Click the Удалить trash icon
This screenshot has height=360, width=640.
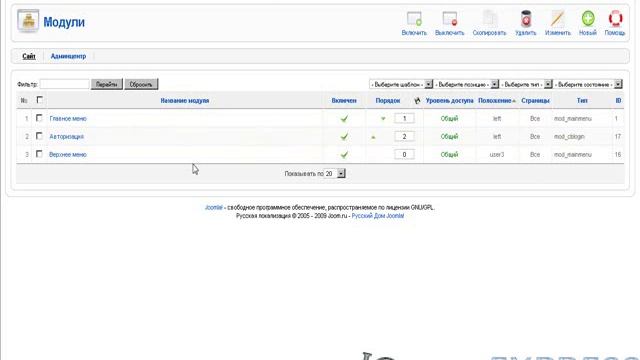[526, 19]
